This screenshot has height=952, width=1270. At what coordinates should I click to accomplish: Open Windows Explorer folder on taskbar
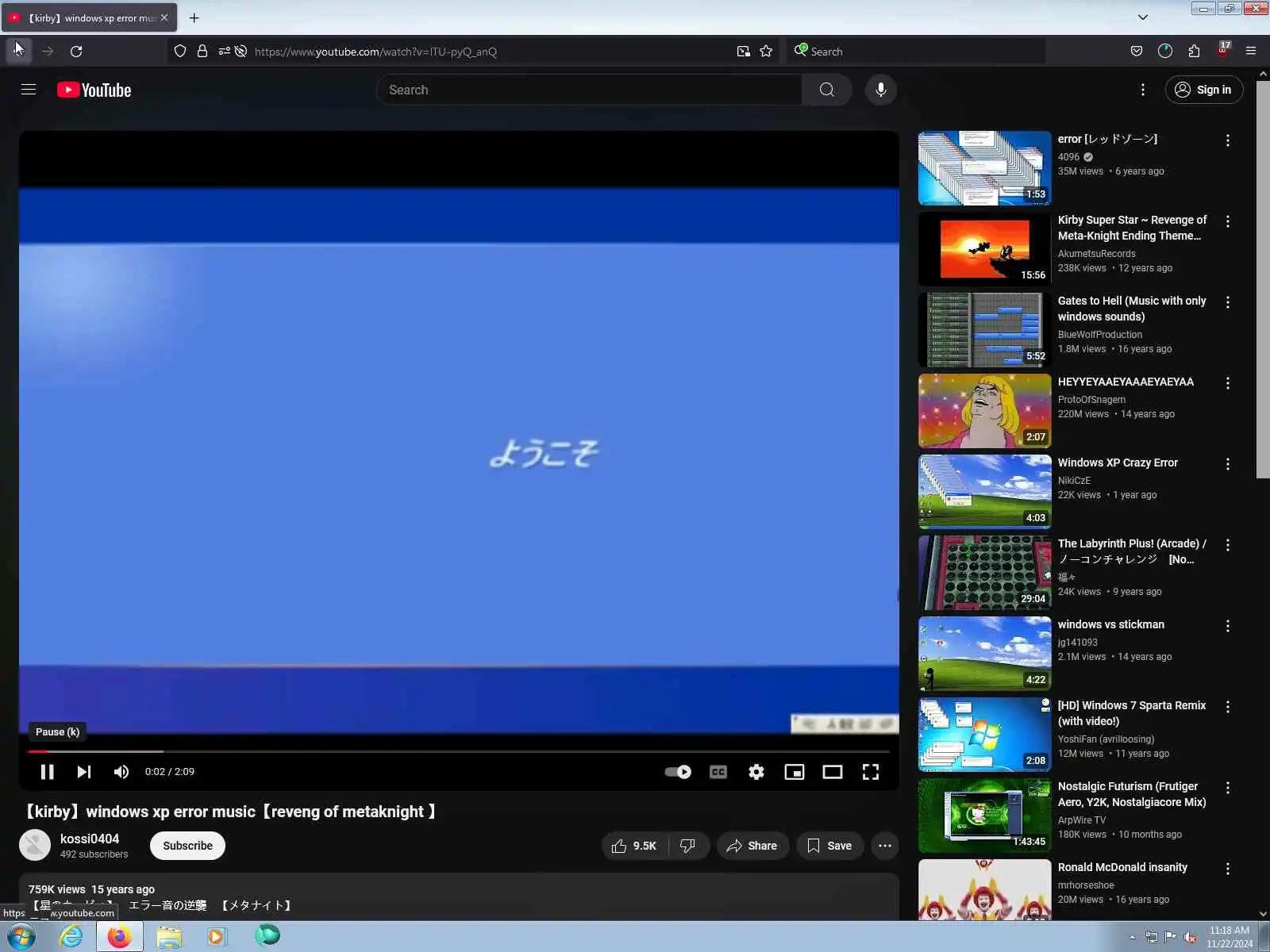coord(168,936)
